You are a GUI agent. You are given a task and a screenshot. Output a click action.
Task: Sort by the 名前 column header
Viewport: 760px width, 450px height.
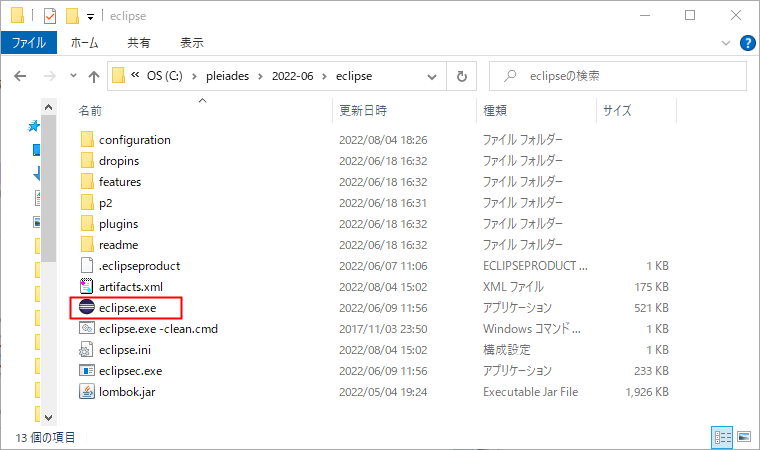(90, 111)
